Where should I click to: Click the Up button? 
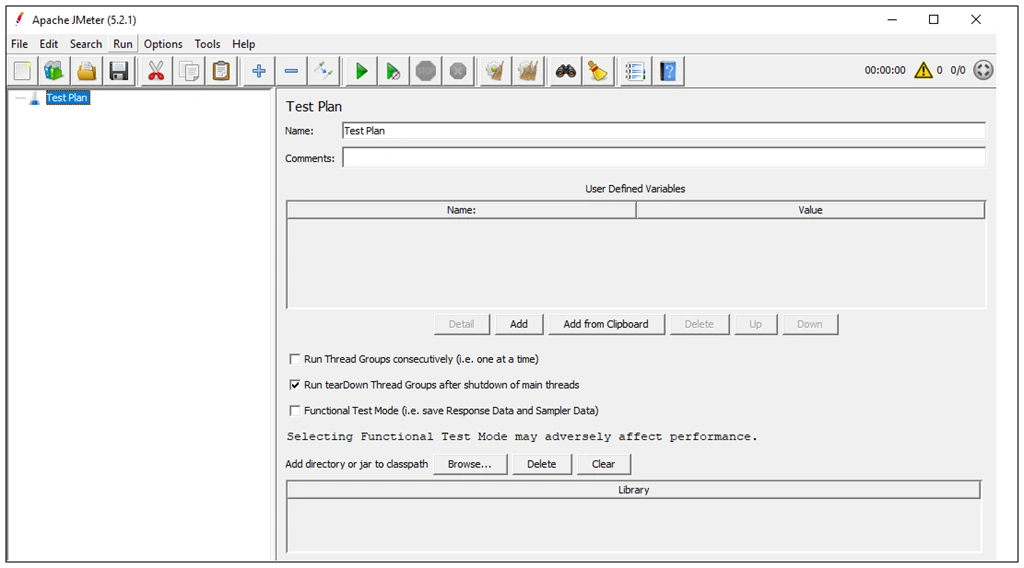(756, 324)
